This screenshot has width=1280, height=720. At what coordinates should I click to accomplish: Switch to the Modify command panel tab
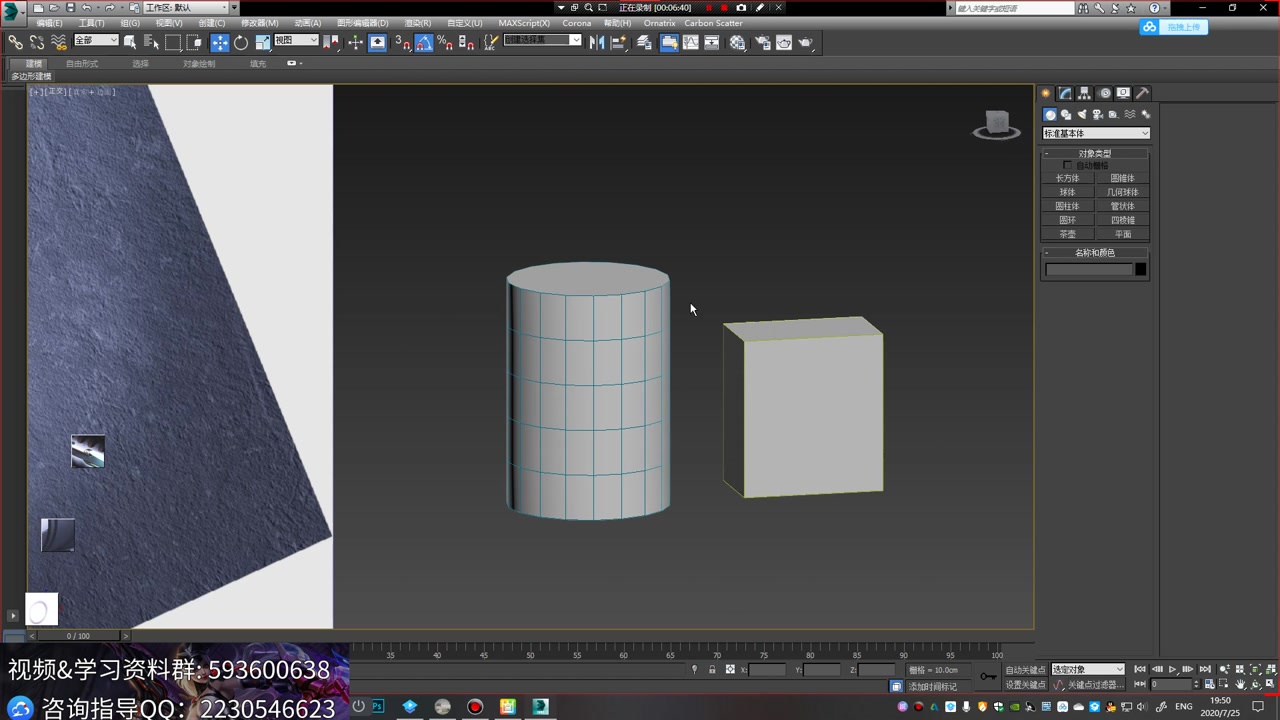[x=1065, y=93]
